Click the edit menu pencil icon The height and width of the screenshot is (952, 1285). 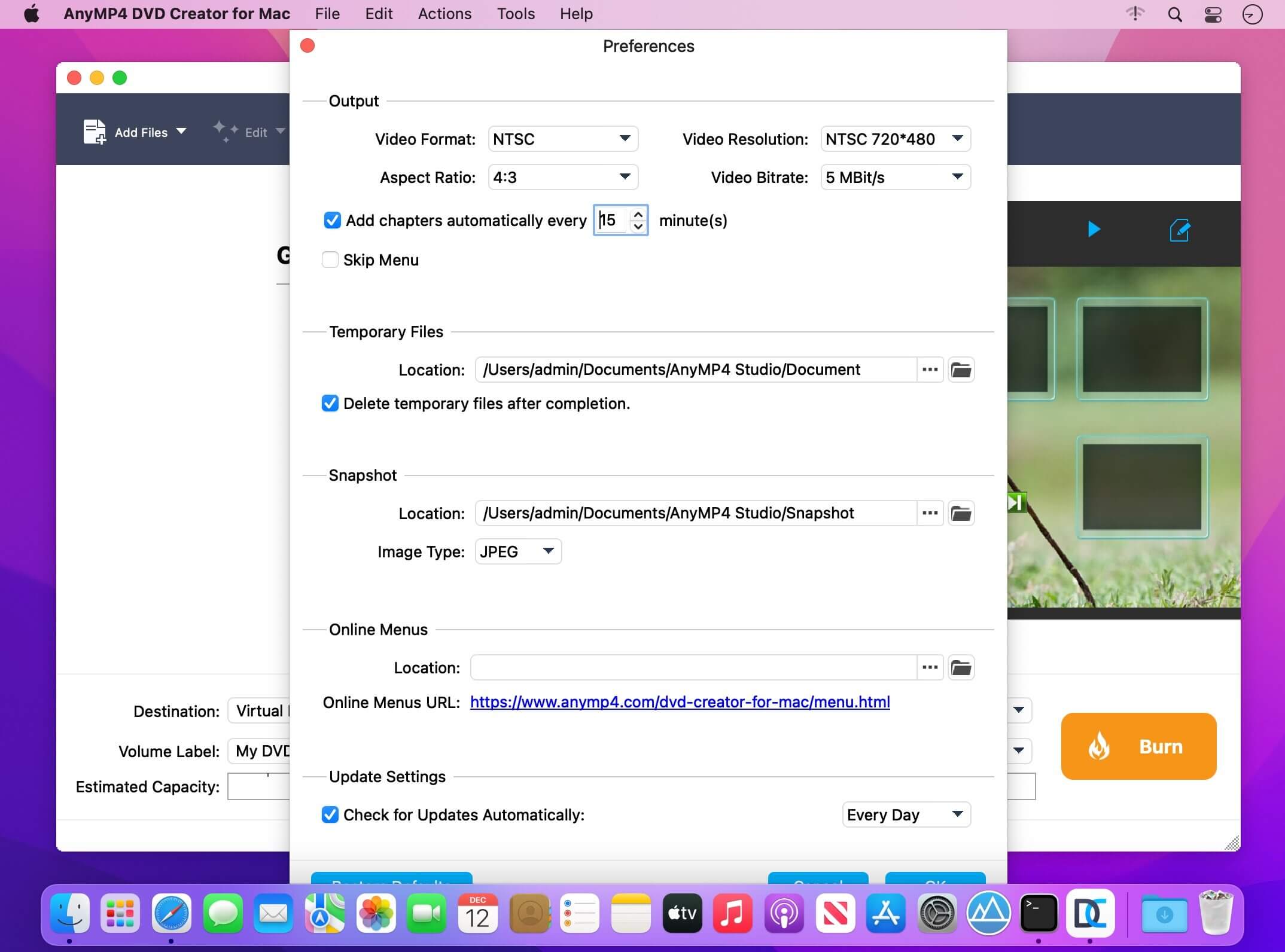coord(1179,230)
